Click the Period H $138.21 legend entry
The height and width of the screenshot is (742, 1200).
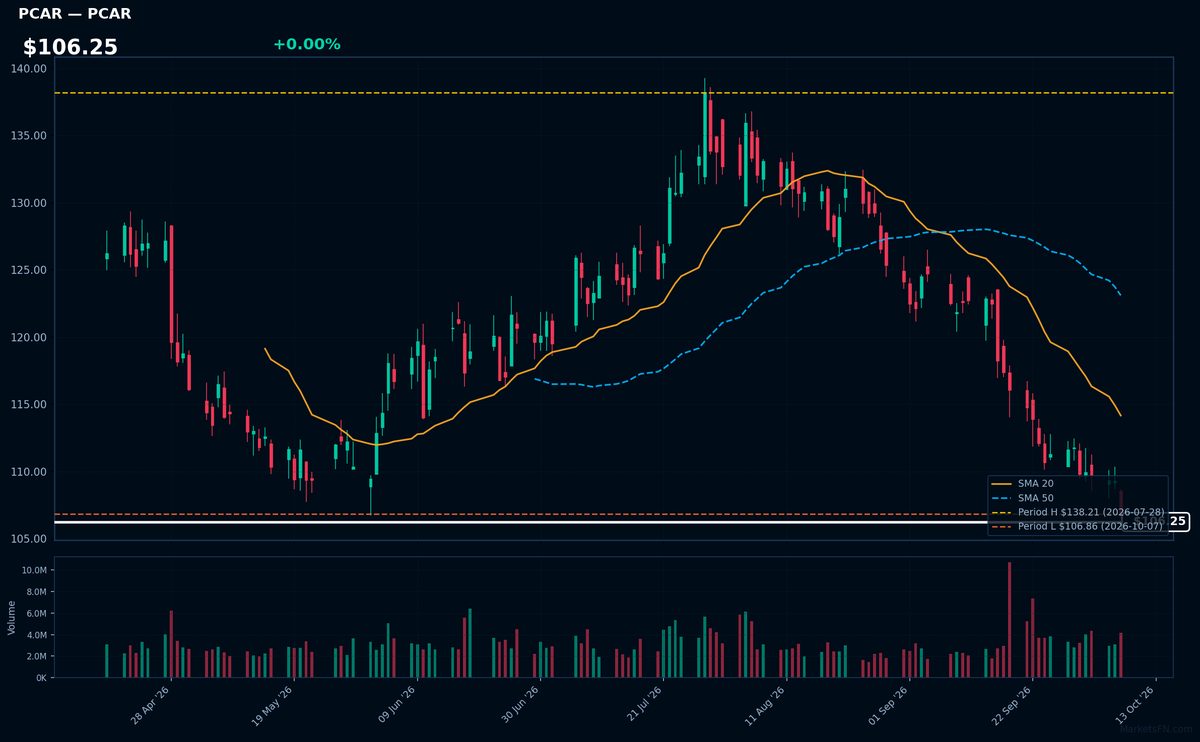coord(1077,511)
